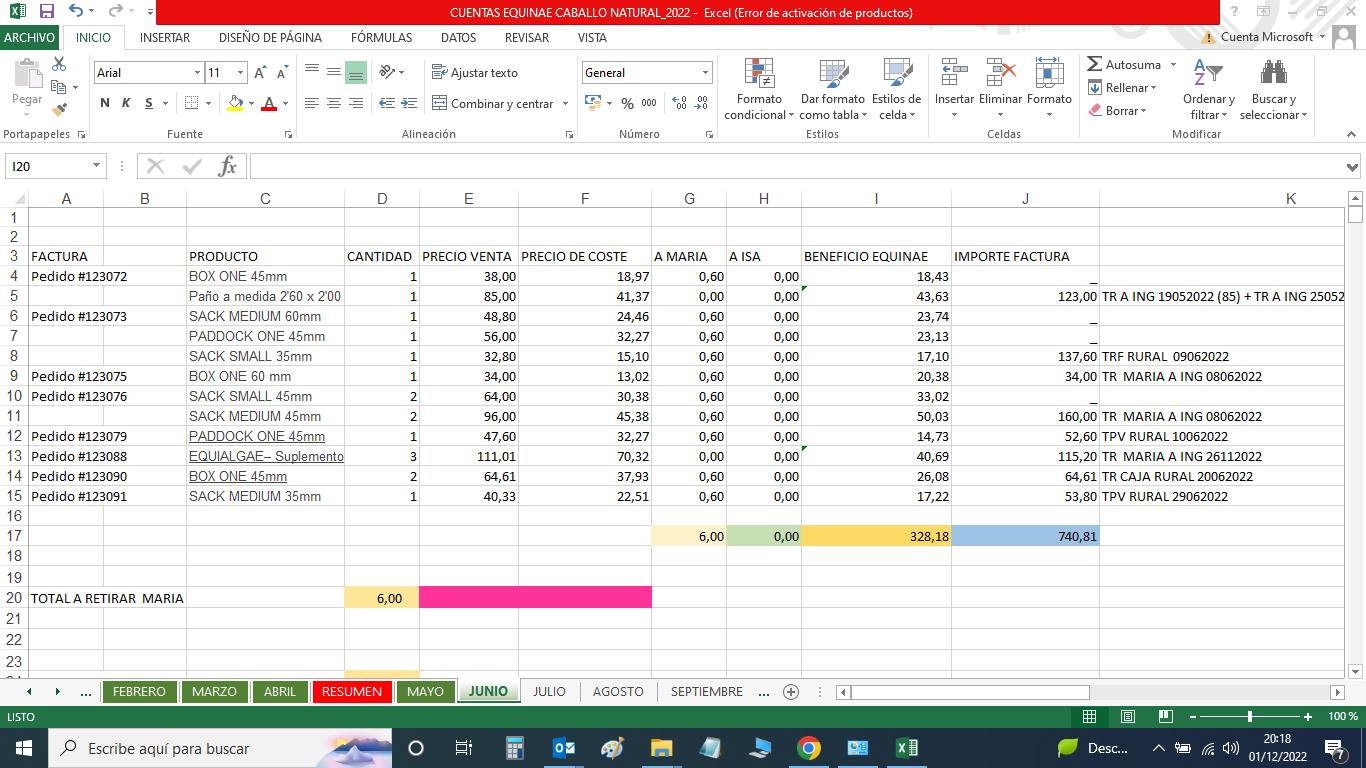
Task: Toggle italic formatting (K button)
Action: [x=126, y=103]
